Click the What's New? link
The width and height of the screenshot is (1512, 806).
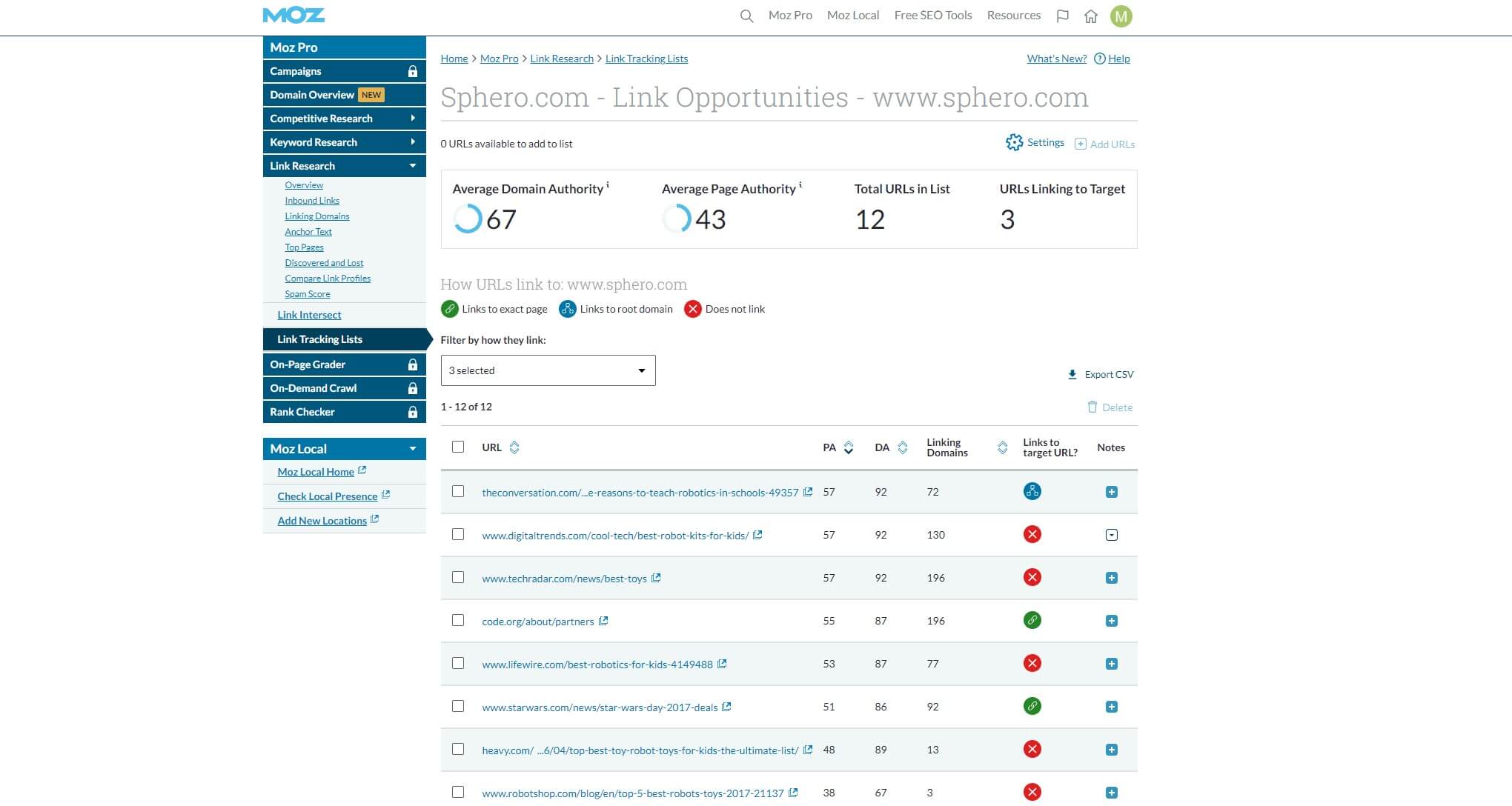[x=1056, y=59]
